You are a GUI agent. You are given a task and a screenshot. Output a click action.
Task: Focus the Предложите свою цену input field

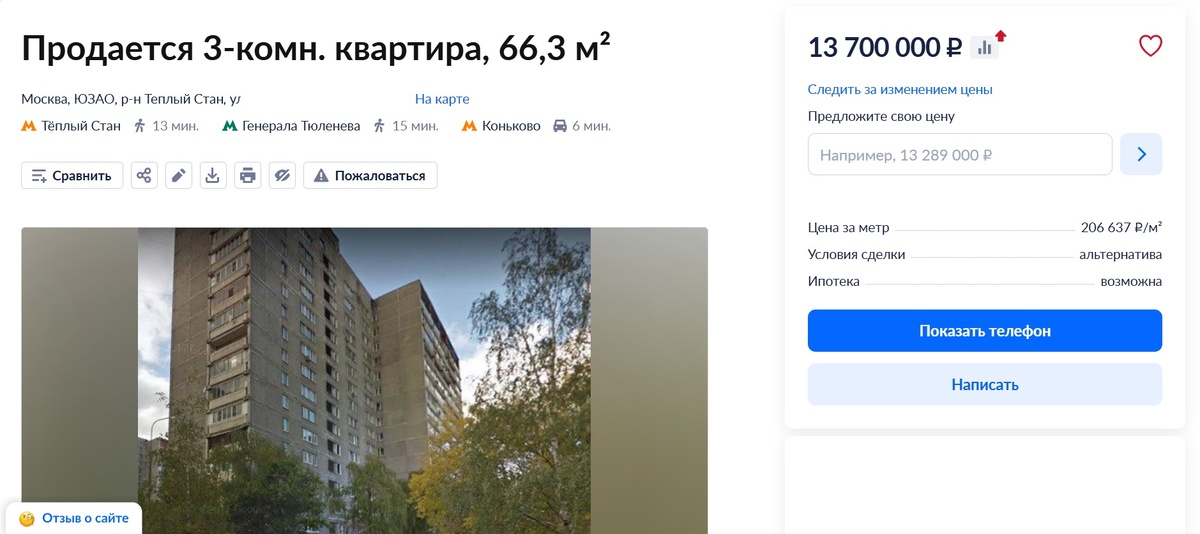pos(960,155)
